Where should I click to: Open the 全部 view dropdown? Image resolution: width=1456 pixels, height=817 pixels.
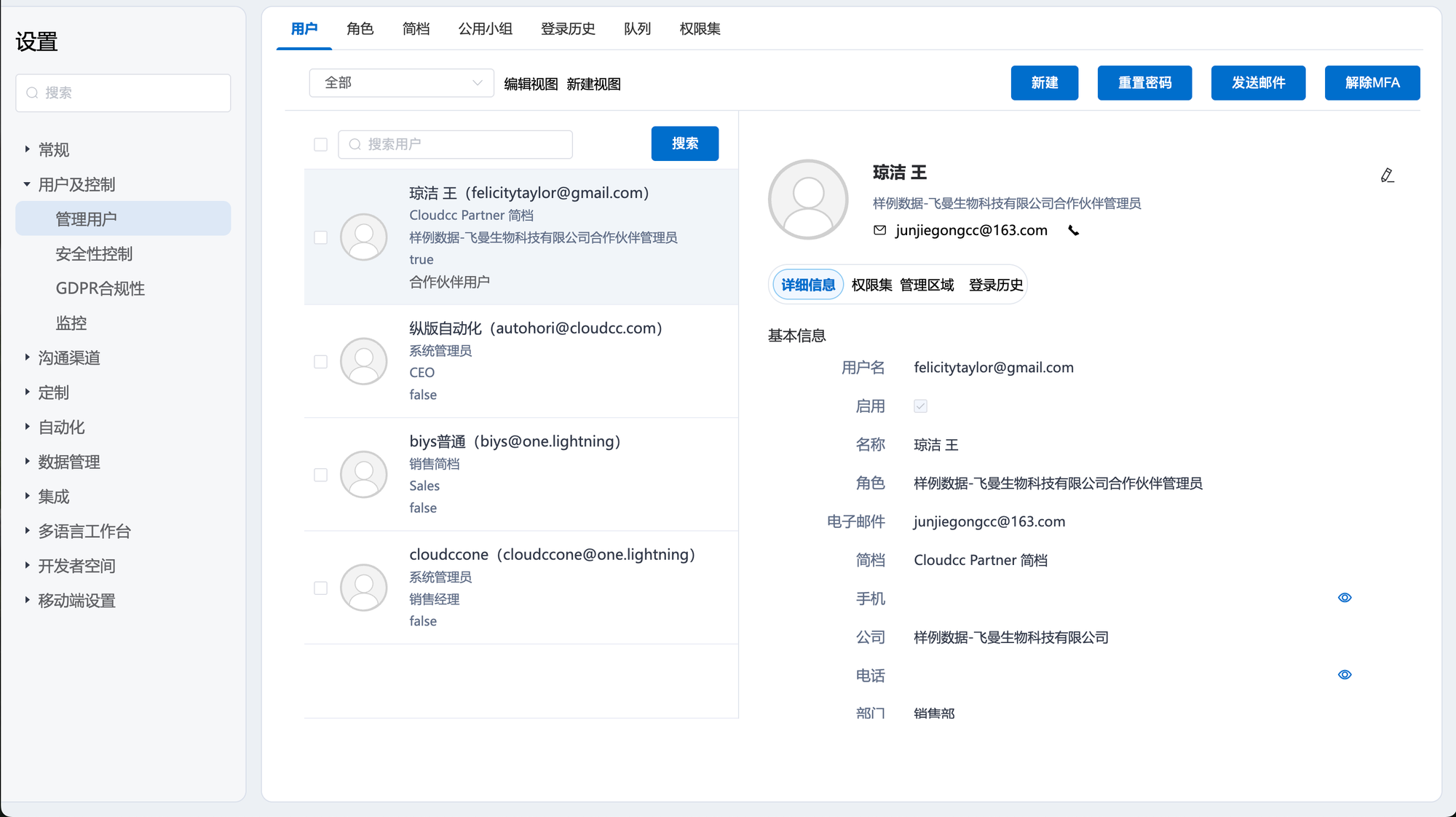tap(401, 83)
